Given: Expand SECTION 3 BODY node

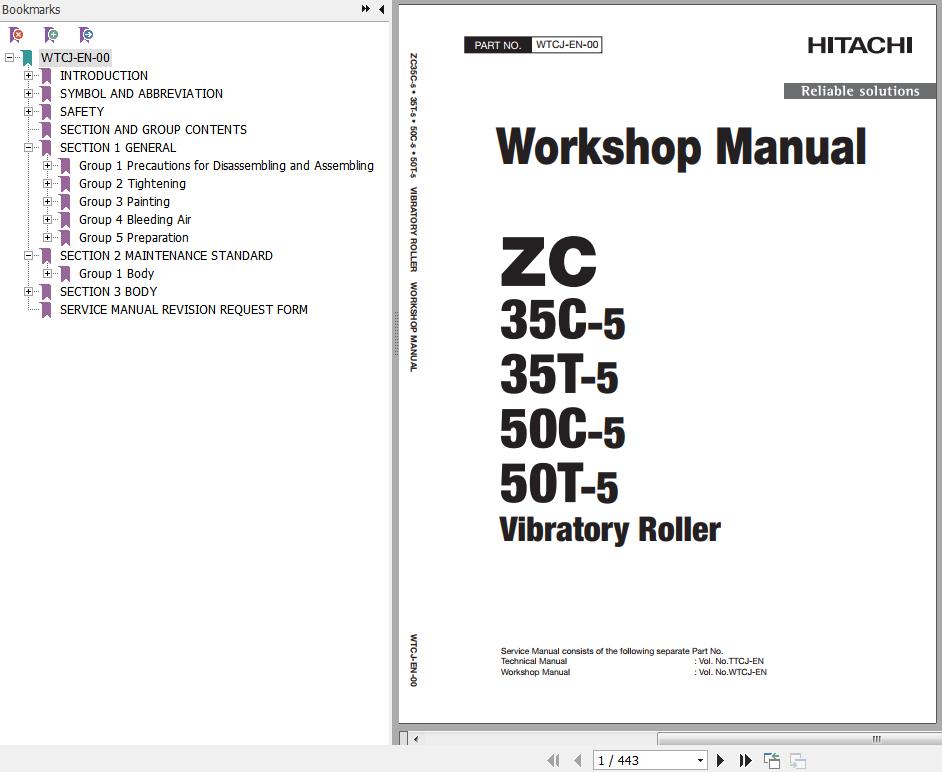Looking at the screenshot, I should click(28, 292).
